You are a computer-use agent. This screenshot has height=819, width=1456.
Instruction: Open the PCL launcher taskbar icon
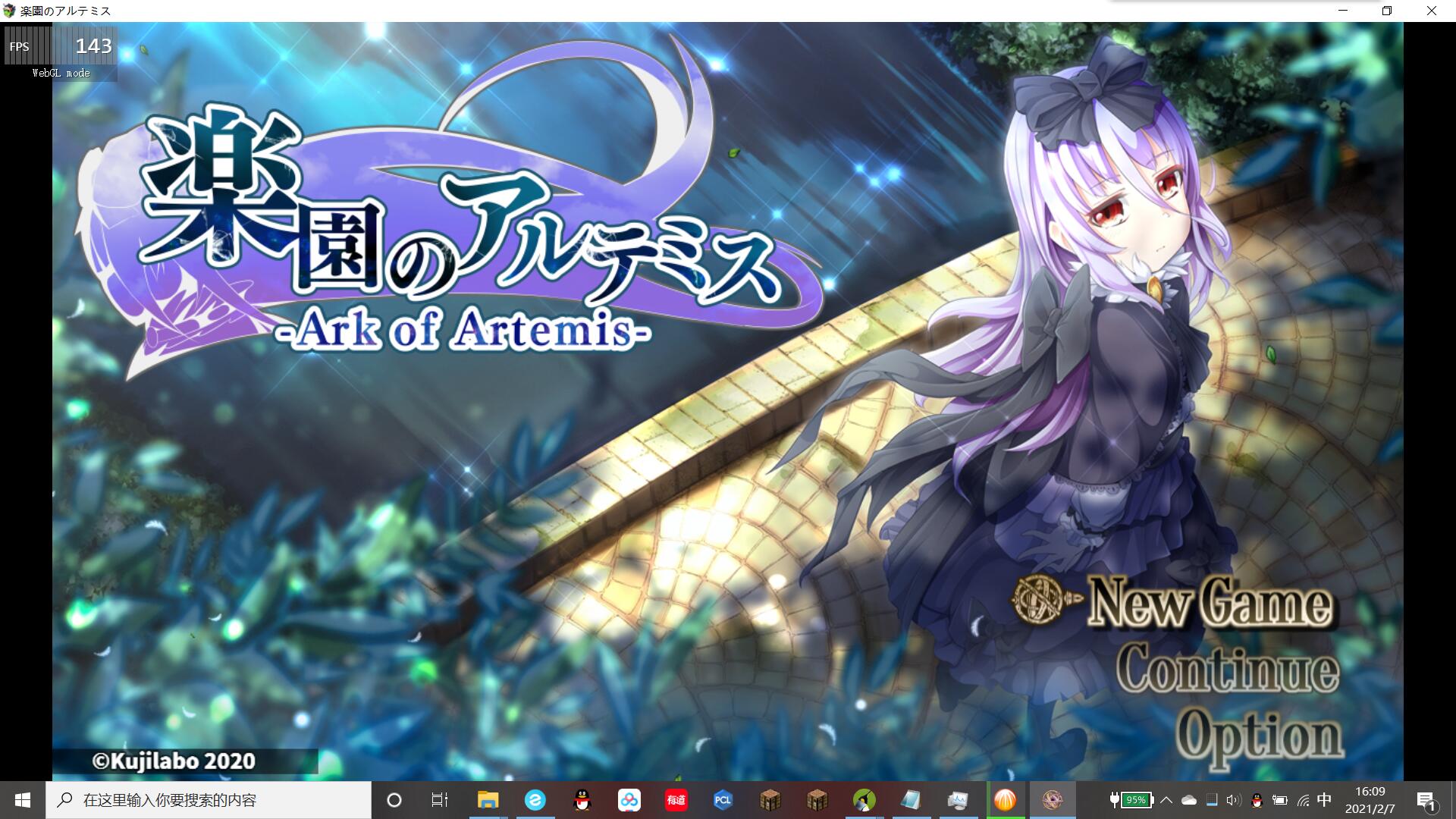click(x=723, y=800)
